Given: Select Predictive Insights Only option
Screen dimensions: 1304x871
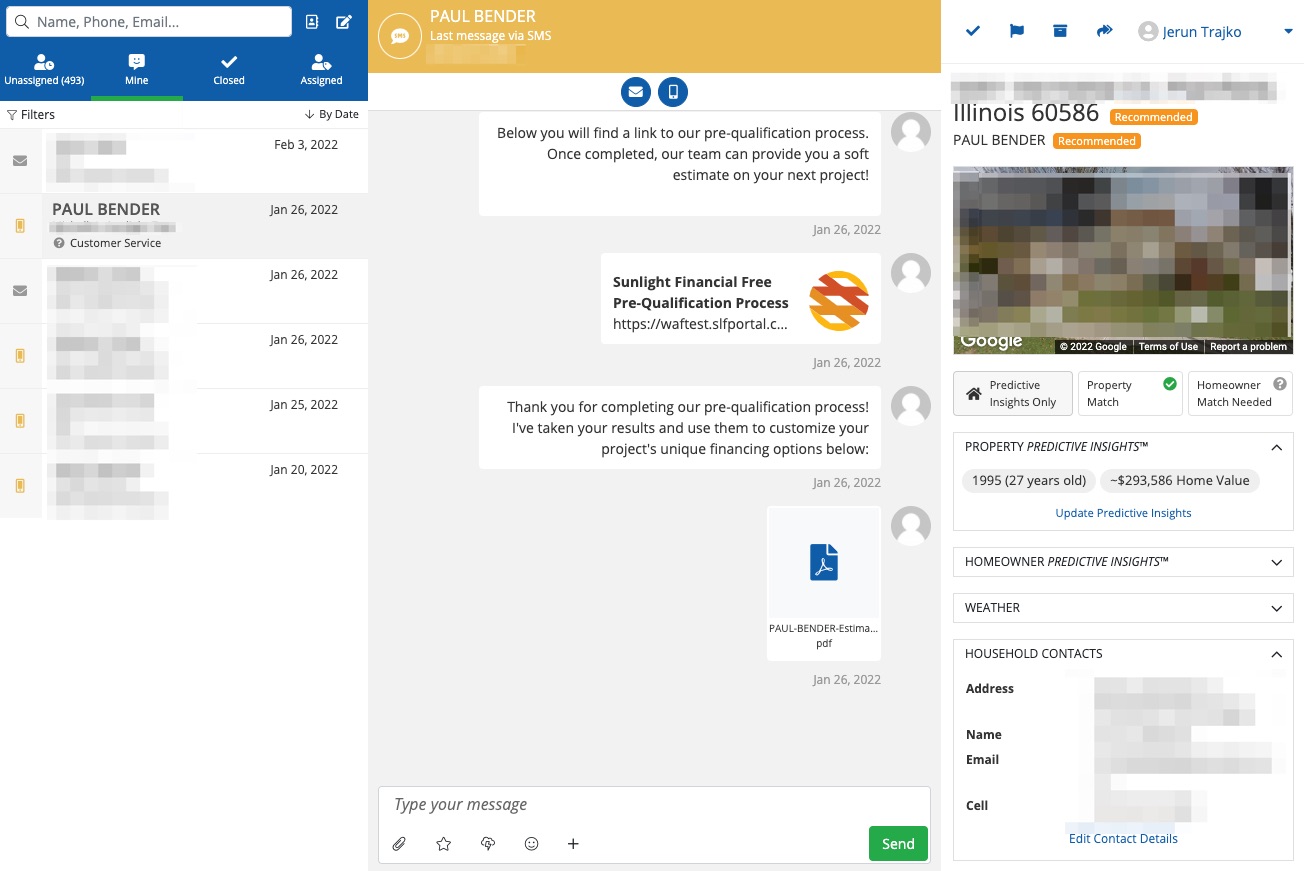Looking at the screenshot, I should (1012, 394).
